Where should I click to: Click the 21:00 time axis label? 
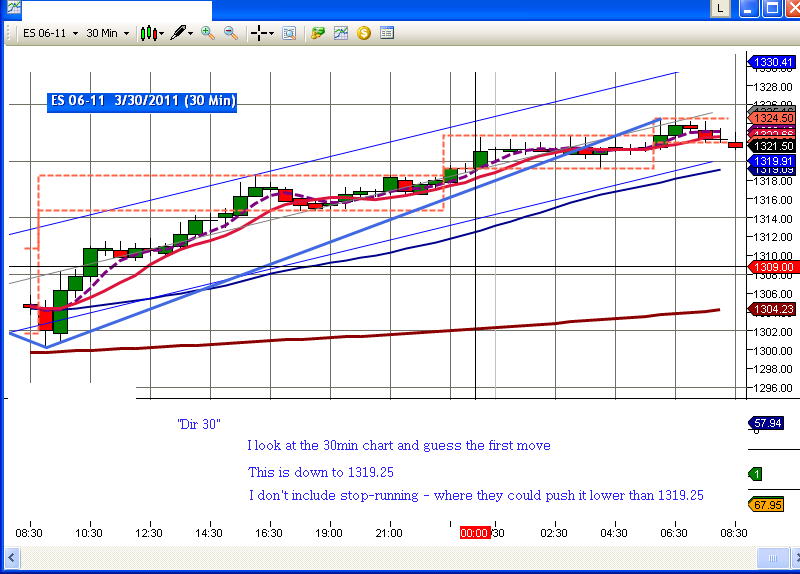pyautogui.click(x=389, y=533)
